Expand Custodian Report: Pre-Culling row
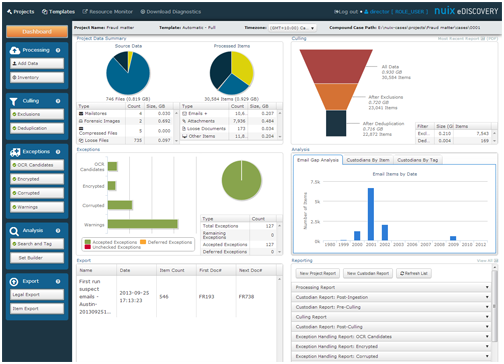This screenshot has height=364, width=504. 392,307
